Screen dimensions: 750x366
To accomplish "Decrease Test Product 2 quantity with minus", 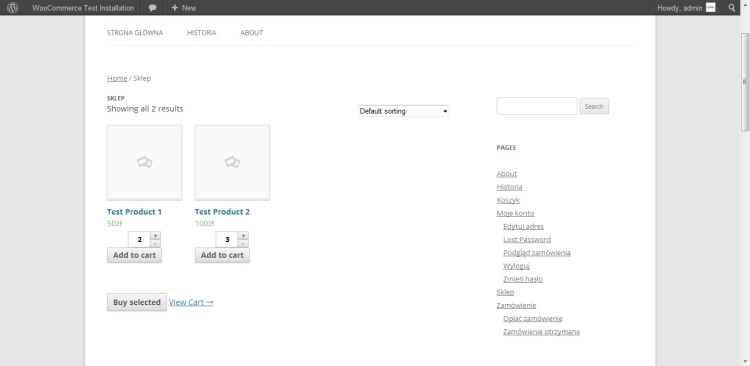I will (x=243, y=244).
